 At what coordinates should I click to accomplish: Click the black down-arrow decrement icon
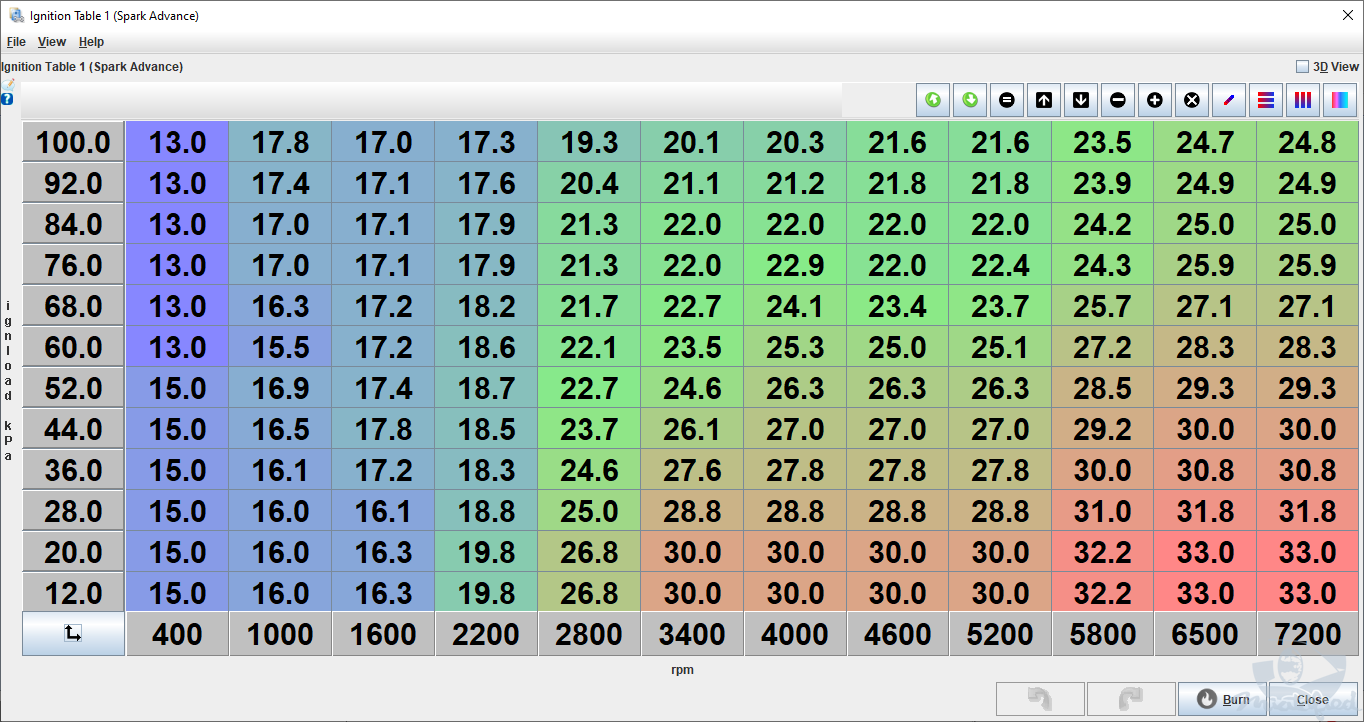[x=1080, y=100]
